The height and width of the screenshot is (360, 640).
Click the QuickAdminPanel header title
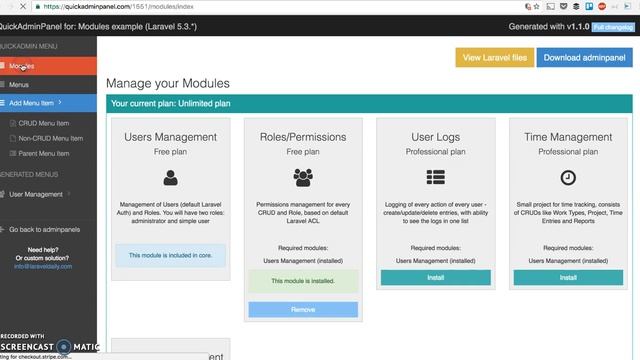(x=98, y=27)
